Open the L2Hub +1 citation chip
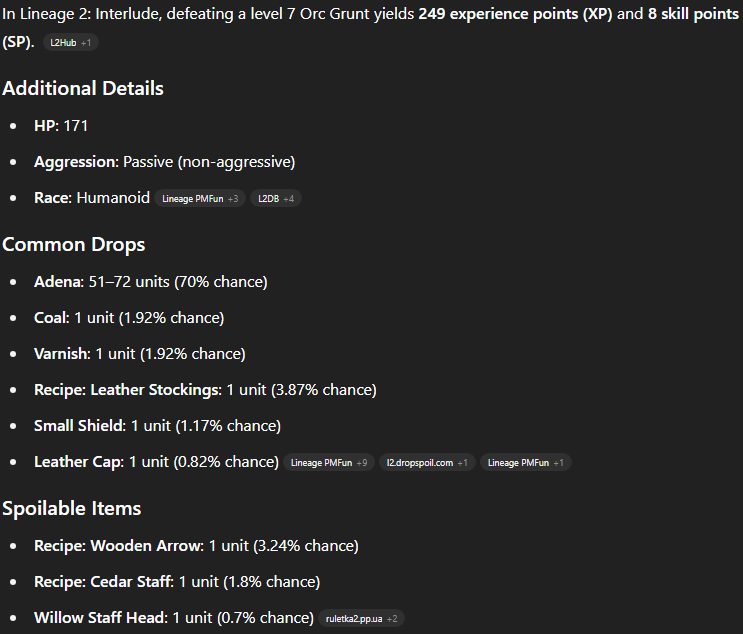 tap(71, 43)
